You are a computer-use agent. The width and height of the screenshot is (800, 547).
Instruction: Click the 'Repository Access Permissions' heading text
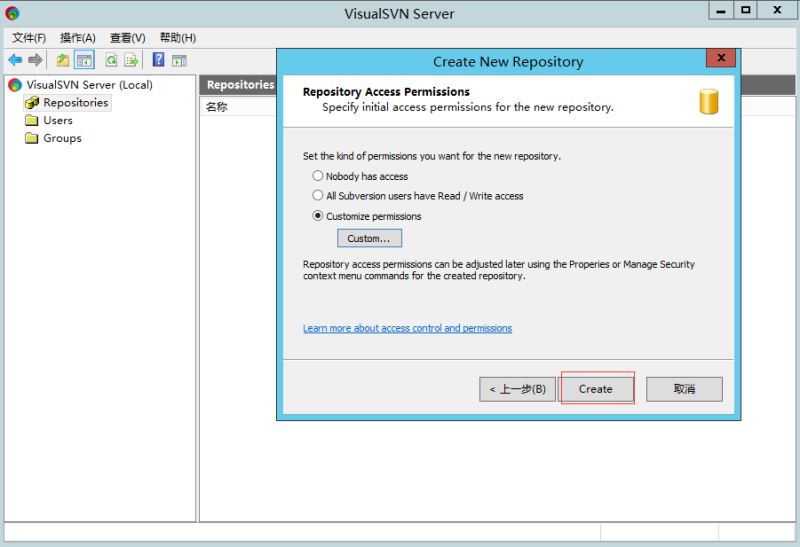click(386, 92)
